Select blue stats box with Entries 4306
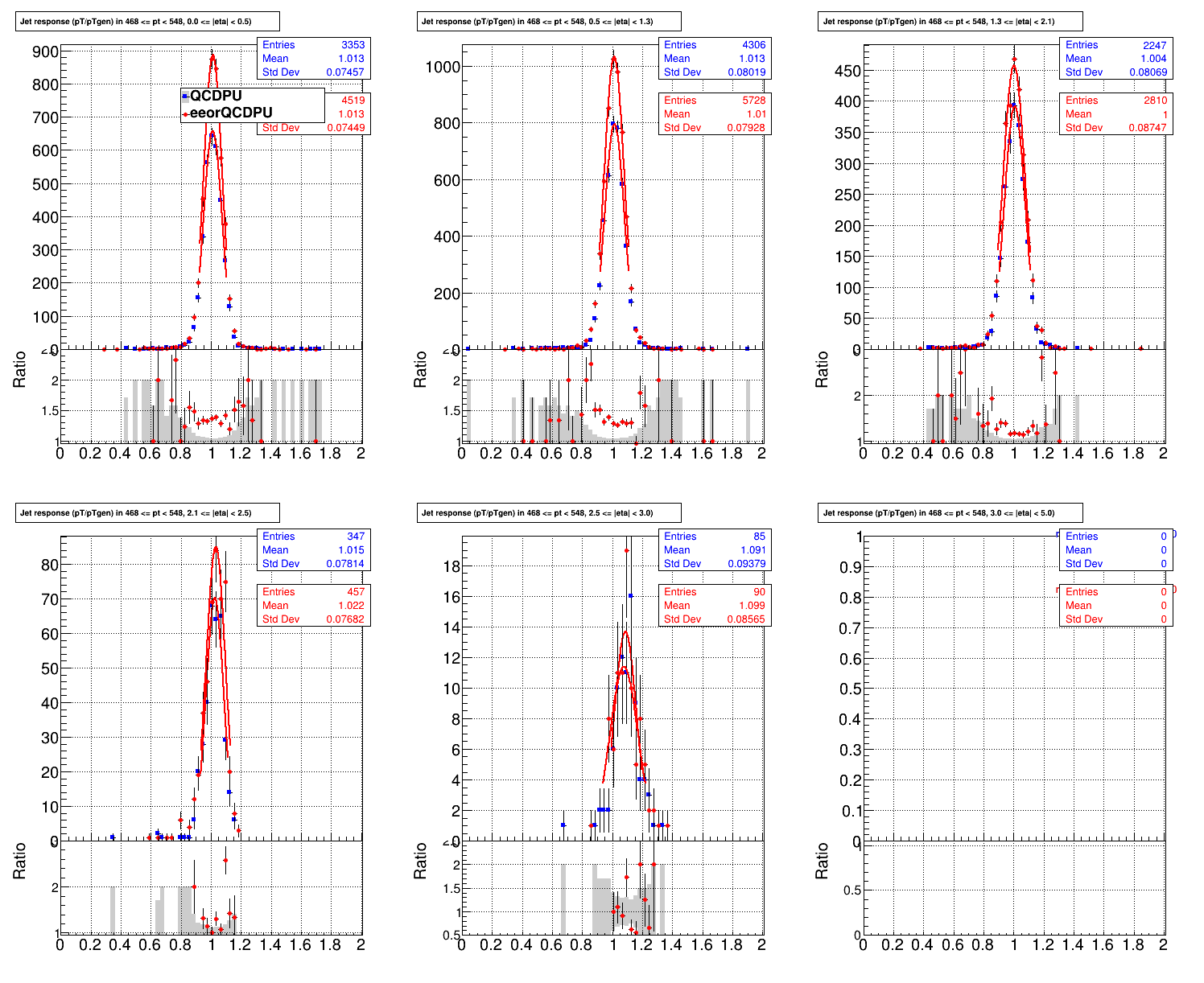1204x983 pixels. pos(715,59)
